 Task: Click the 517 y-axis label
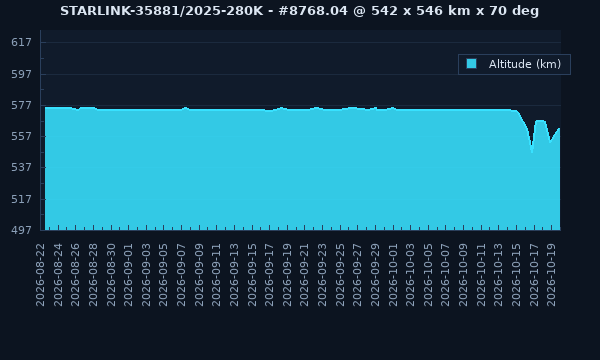pyautogui.click(x=21, y=199)
